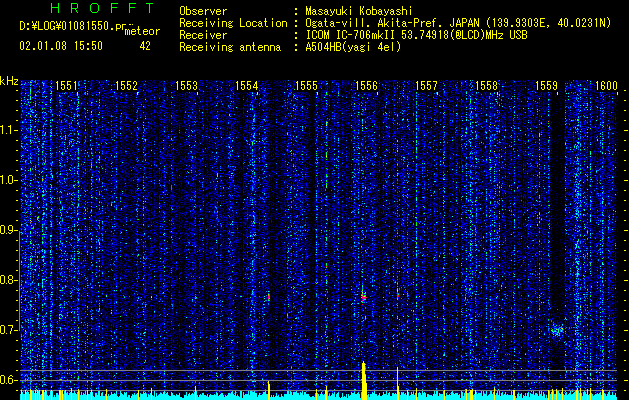The height and width of the screenshot is (400, 629).
Task: Click the antenna value A504HB(yagi 4el)
Action: click(353, 47)
